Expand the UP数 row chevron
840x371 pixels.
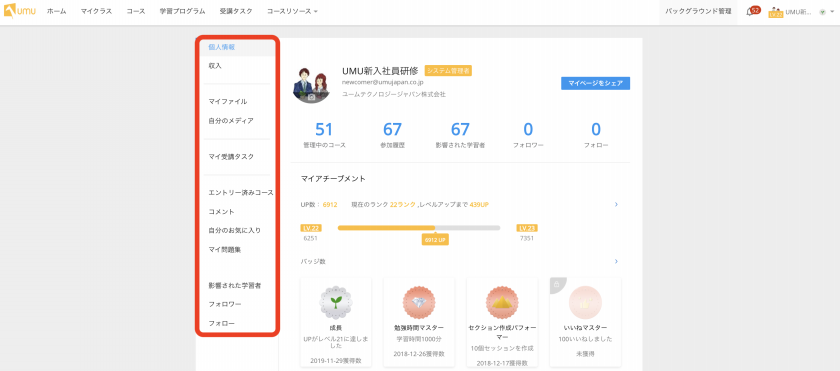pyautogui.click(x=616, y=205)
